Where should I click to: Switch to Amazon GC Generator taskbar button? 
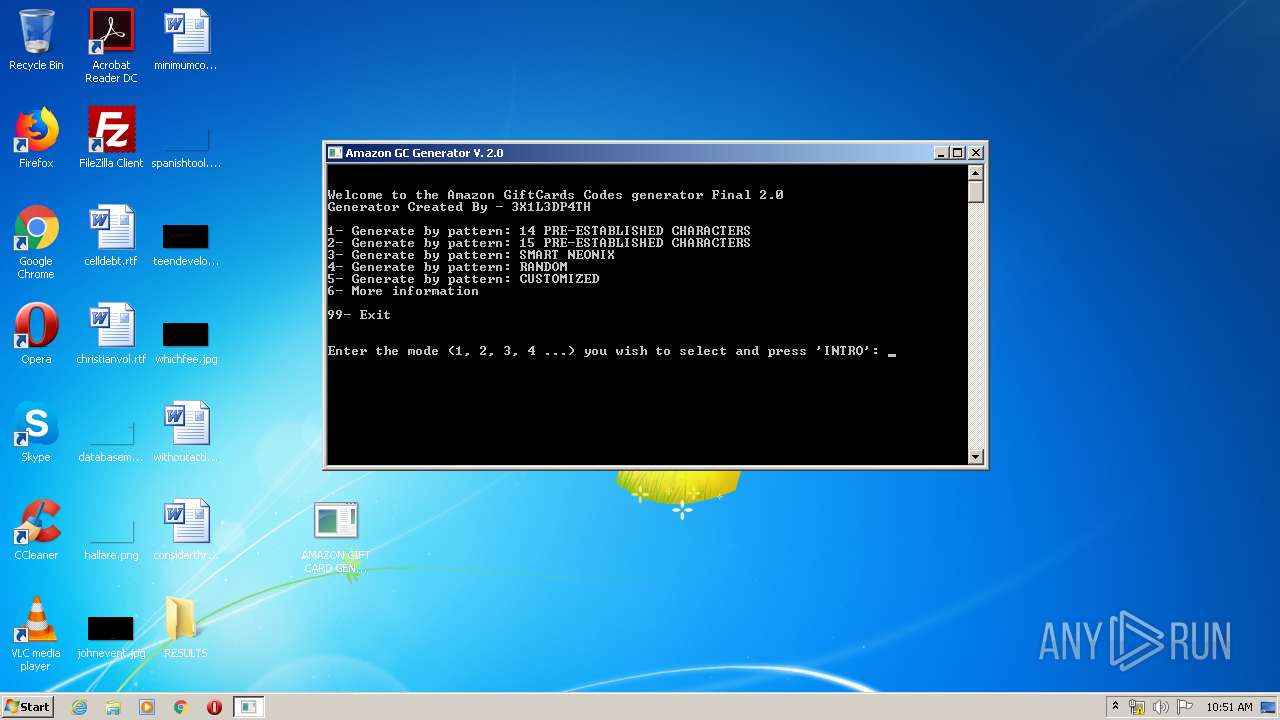tap(249, 707)
